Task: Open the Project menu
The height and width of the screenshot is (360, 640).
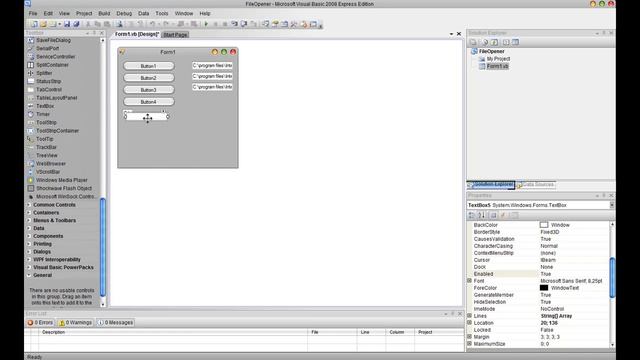Action: (x=84, y=13)
